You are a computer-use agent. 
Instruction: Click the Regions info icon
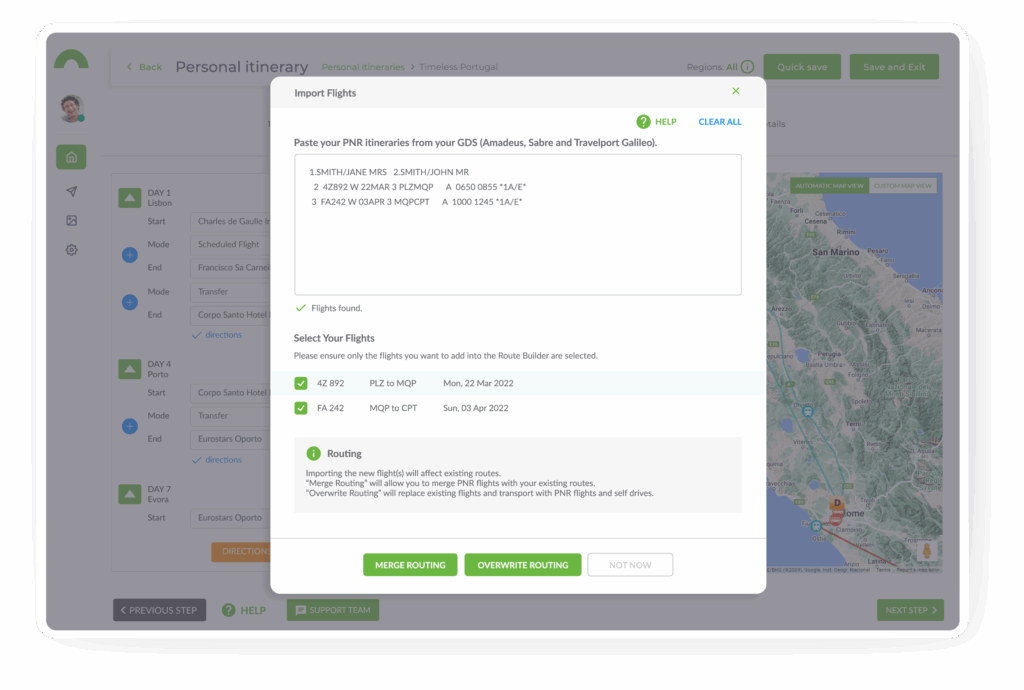pyautogui.click(x=747, y=67)
